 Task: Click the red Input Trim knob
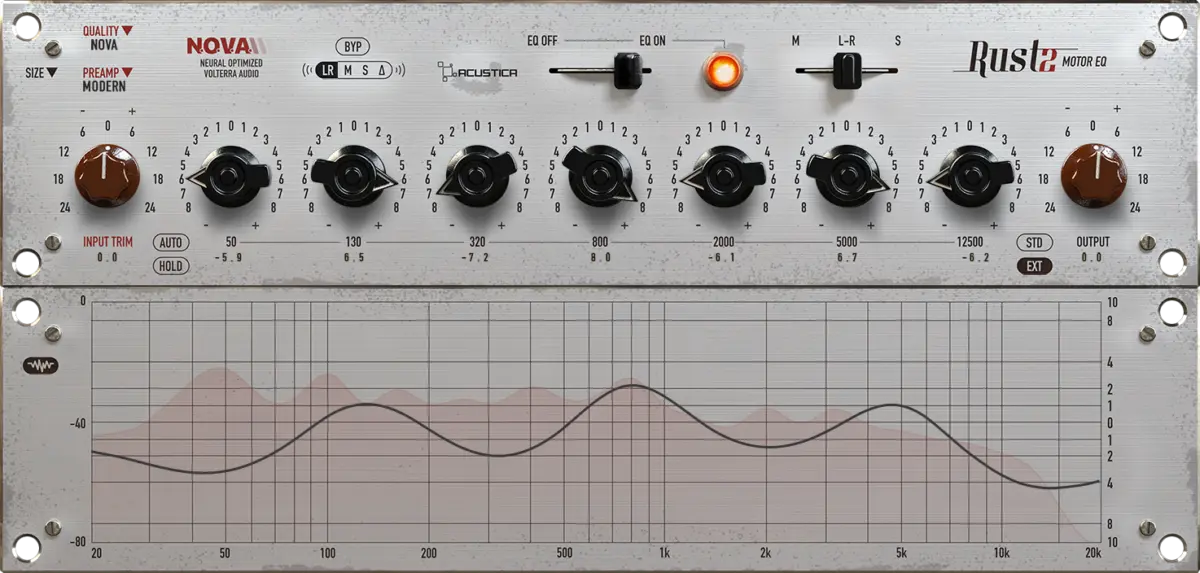[106, 175]
